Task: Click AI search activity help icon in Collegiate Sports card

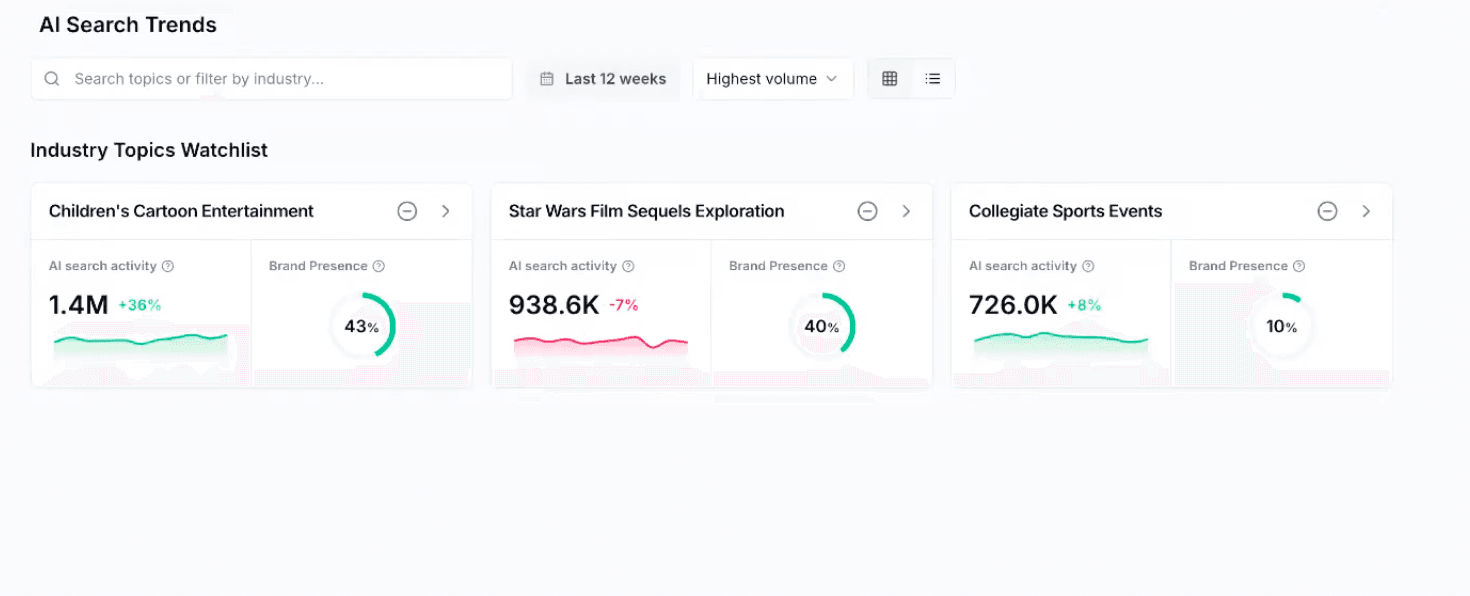Action: click(1088, 266)
